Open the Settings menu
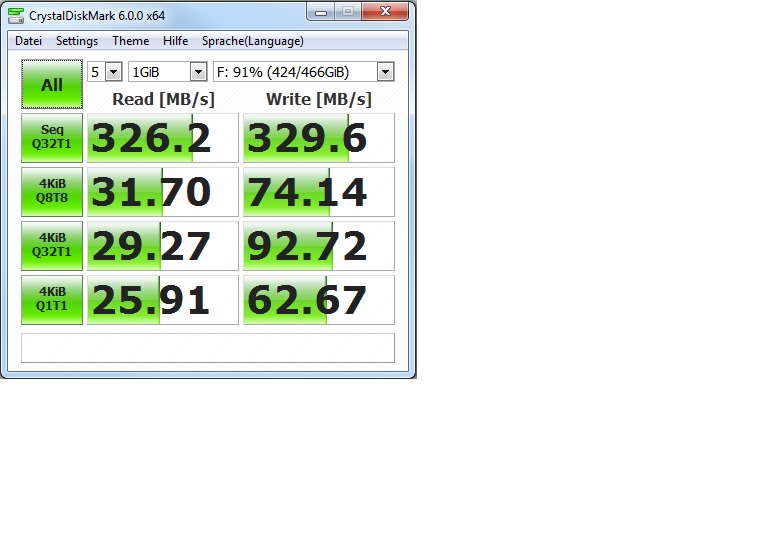Screen dimensions: 781x536 point(77,41)
